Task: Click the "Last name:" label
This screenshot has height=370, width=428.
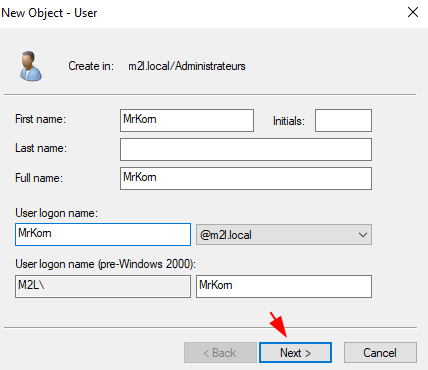Action: 41,148
